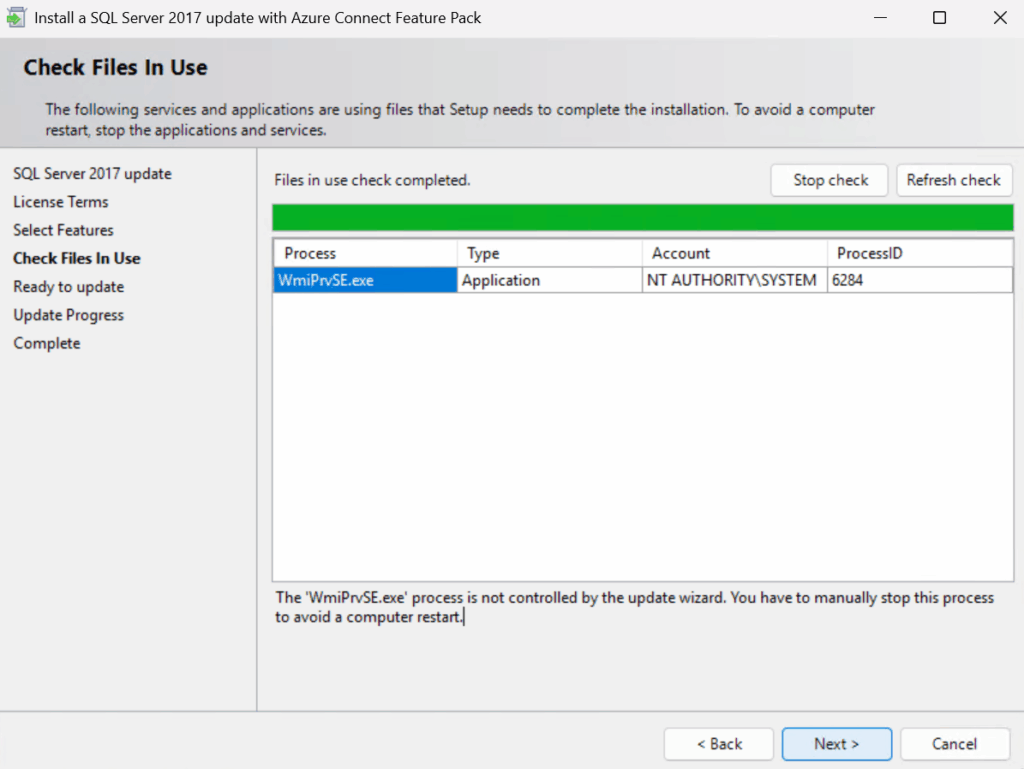
Task: Open the Select Features step
Action: pyautogui.click(x=63, y=230)
